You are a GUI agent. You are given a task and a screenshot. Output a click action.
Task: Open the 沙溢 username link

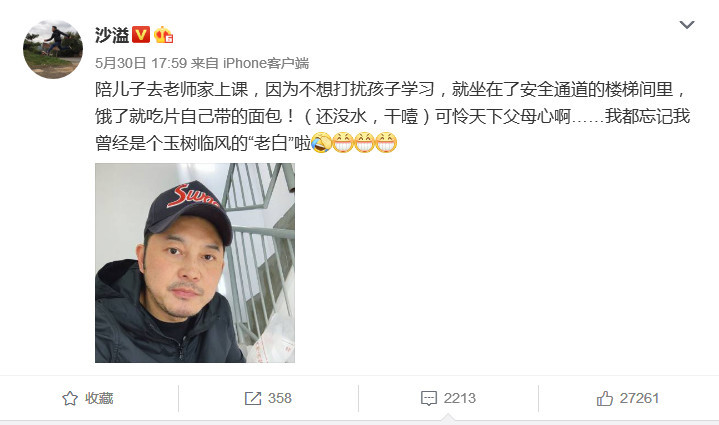[x=112, y=35]
